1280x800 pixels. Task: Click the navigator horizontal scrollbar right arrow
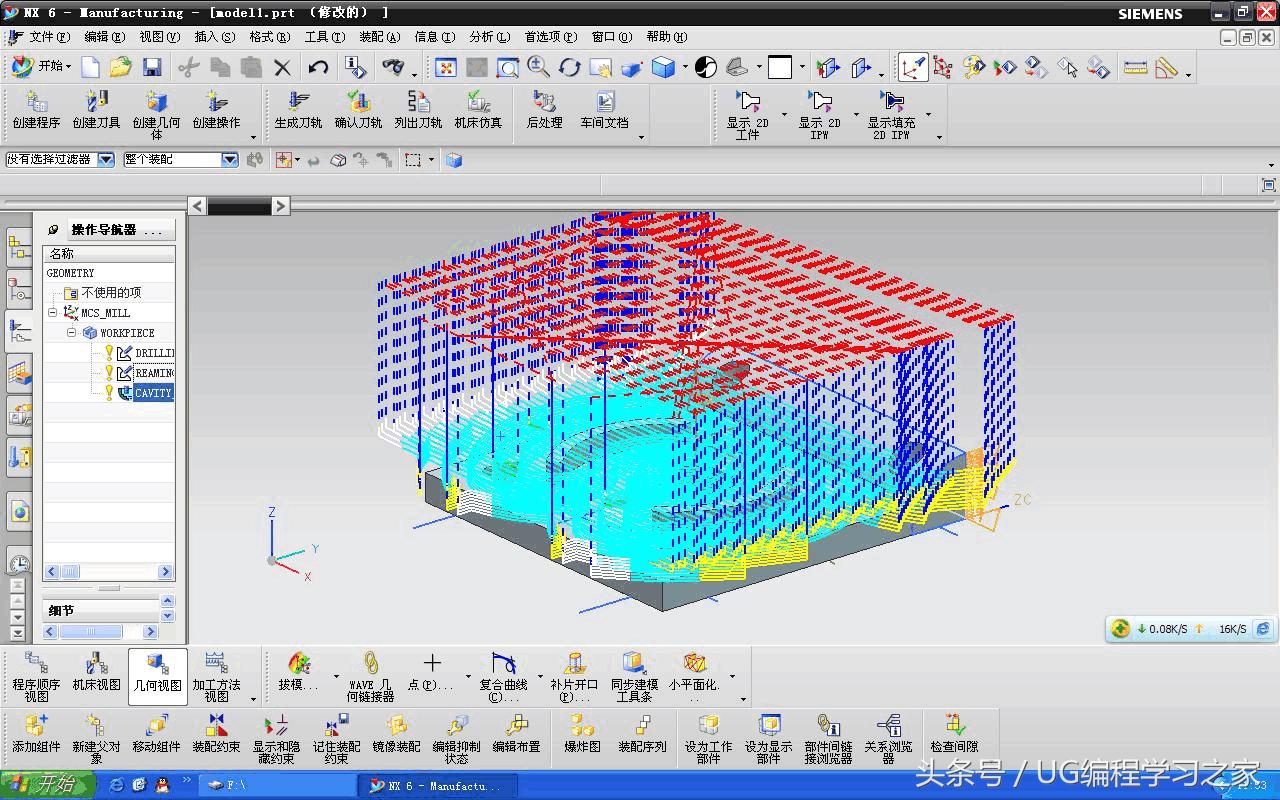[165, 572]
